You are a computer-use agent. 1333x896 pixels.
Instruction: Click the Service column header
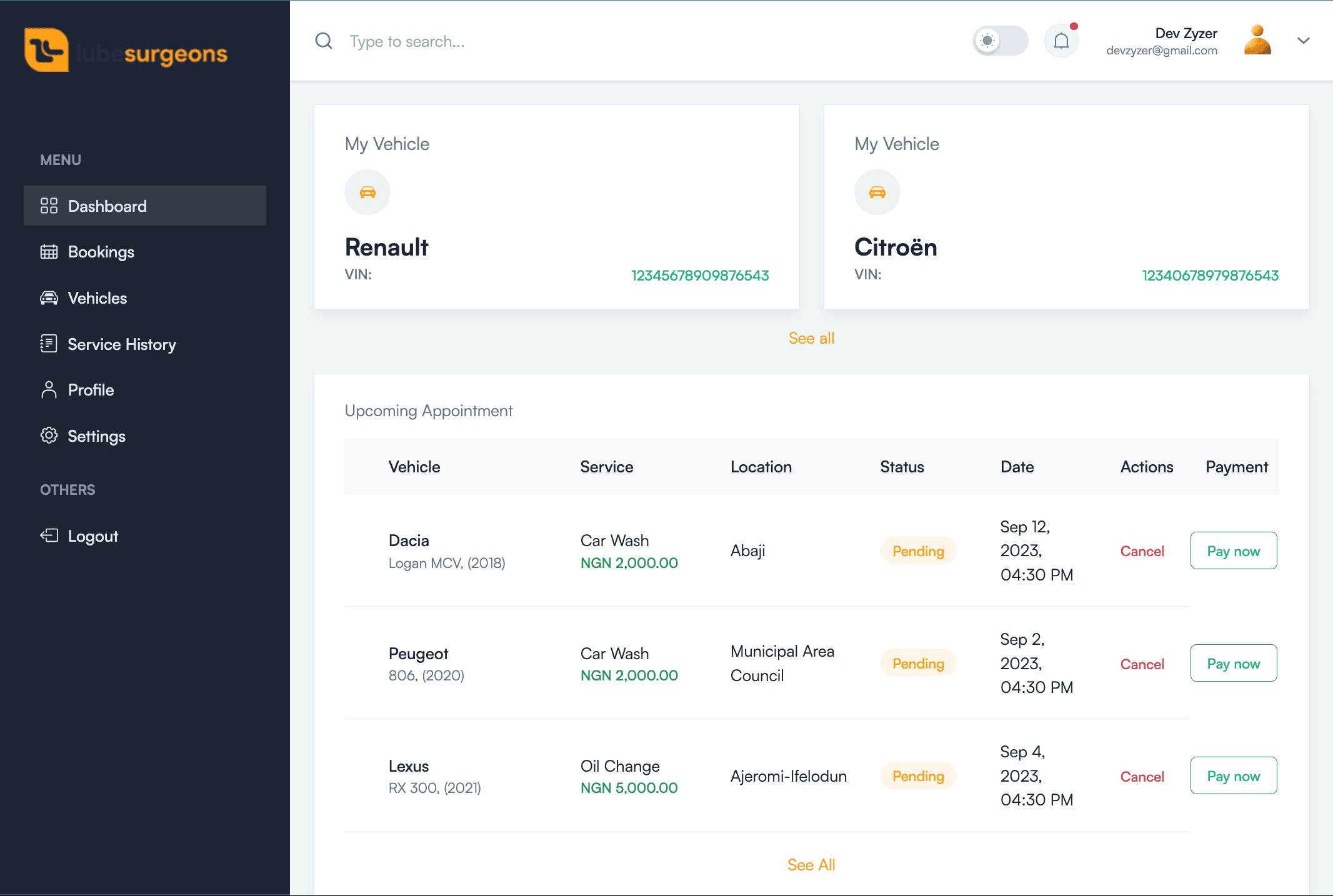607,467
